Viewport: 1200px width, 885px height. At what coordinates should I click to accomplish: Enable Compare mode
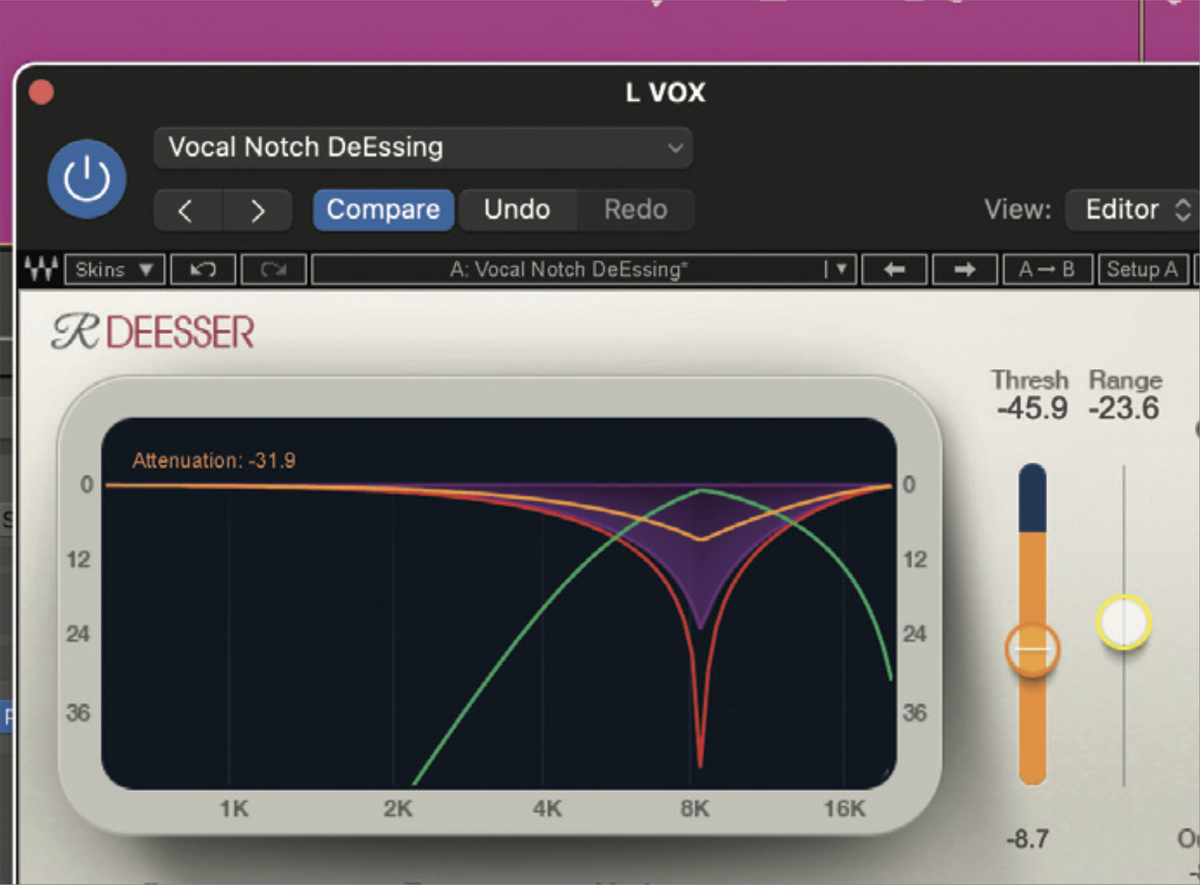tap(383, 210)
